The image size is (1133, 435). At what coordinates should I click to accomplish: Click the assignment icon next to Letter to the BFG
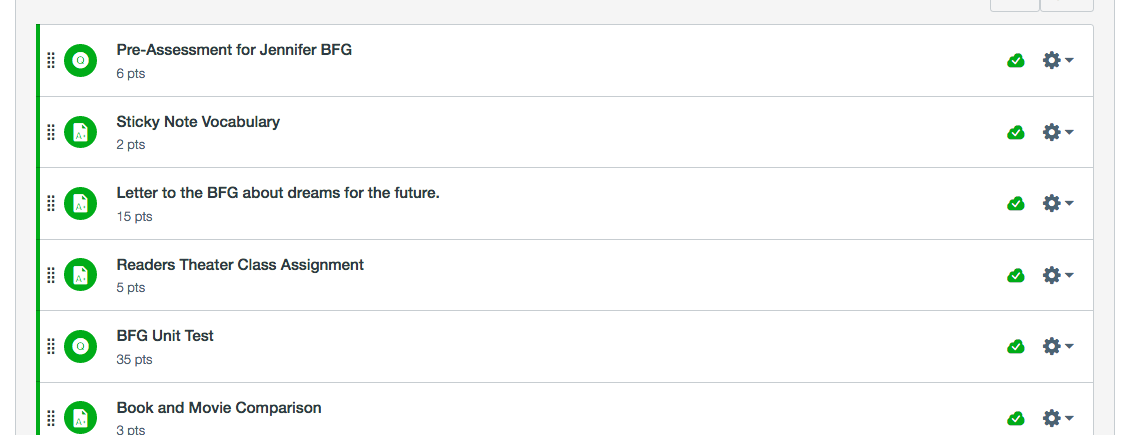[x=81, y=203]
